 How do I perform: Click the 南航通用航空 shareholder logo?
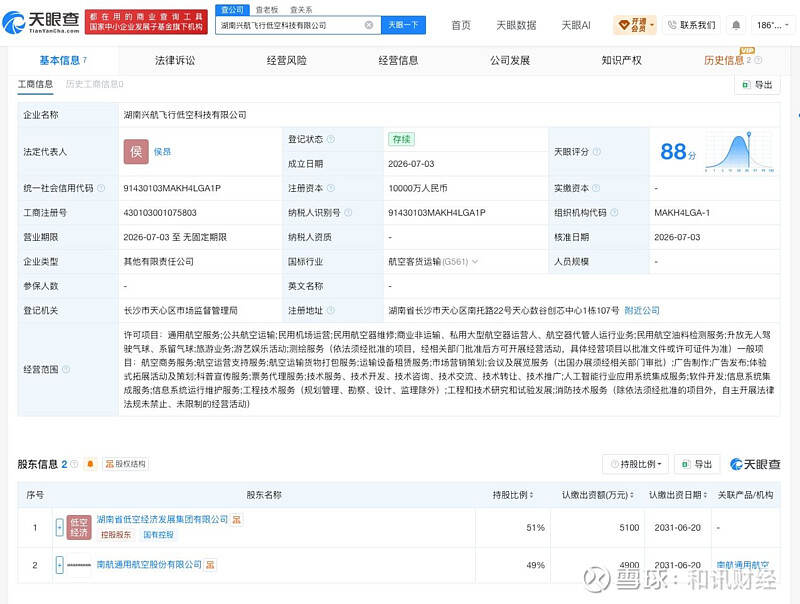click(79, 565)
